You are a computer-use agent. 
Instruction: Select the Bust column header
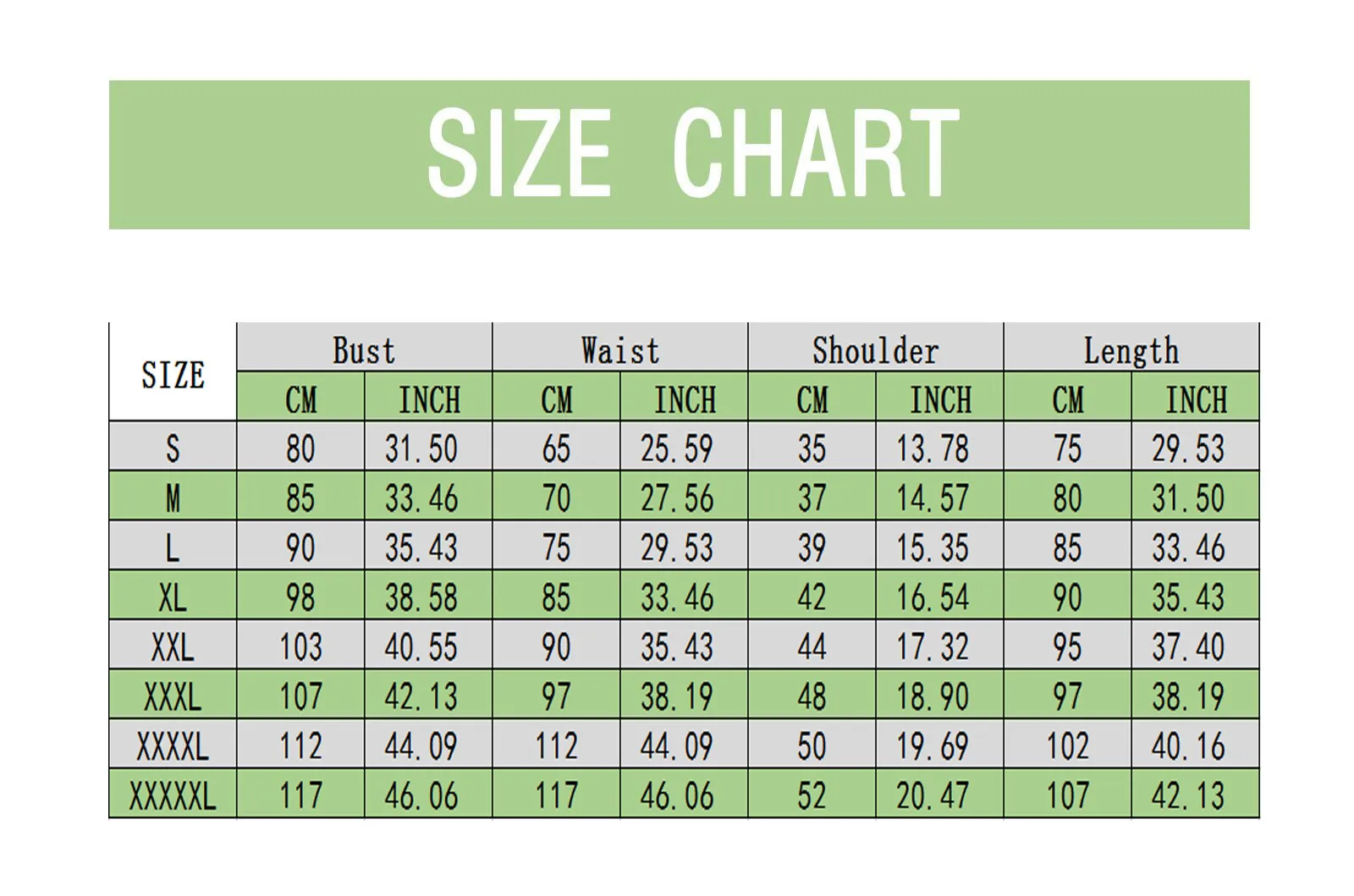tap(364, 349)
